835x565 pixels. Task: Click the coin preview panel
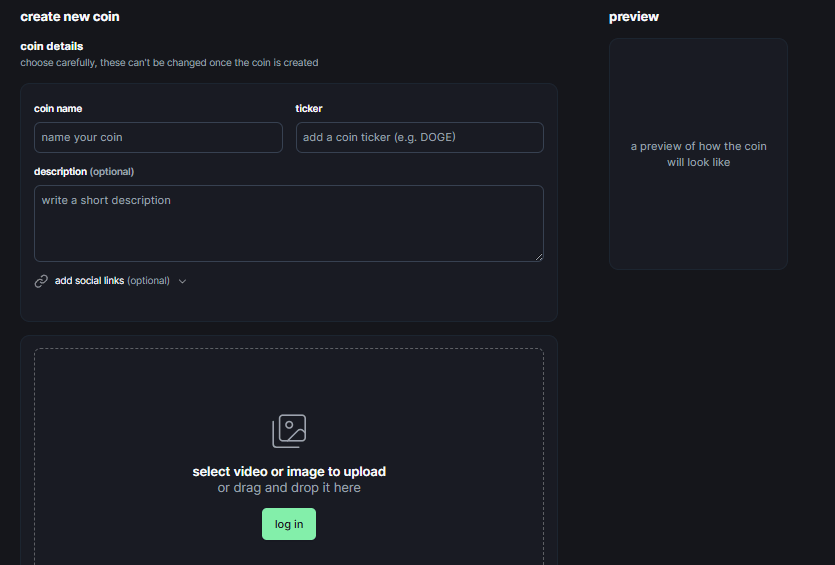click(x=698, y=154)
